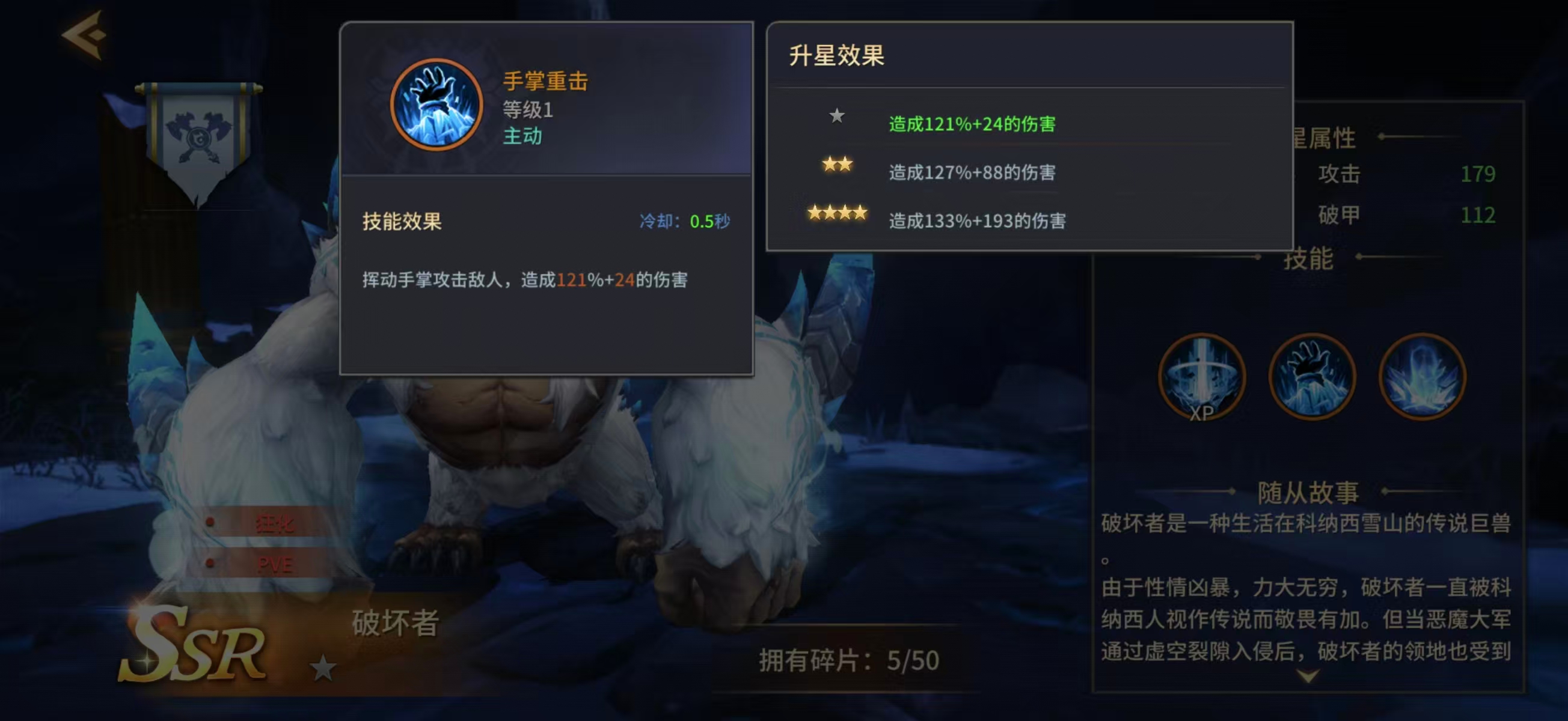Tap the 手掌重击 skill icon in popup
This screenshot has height=721, width=1568.
tap(436, 105)
